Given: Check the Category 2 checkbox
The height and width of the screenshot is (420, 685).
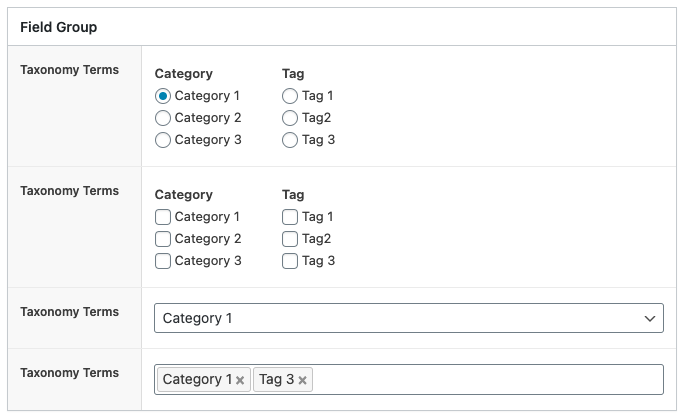Looking at the screenshot, I should point(163,239).
